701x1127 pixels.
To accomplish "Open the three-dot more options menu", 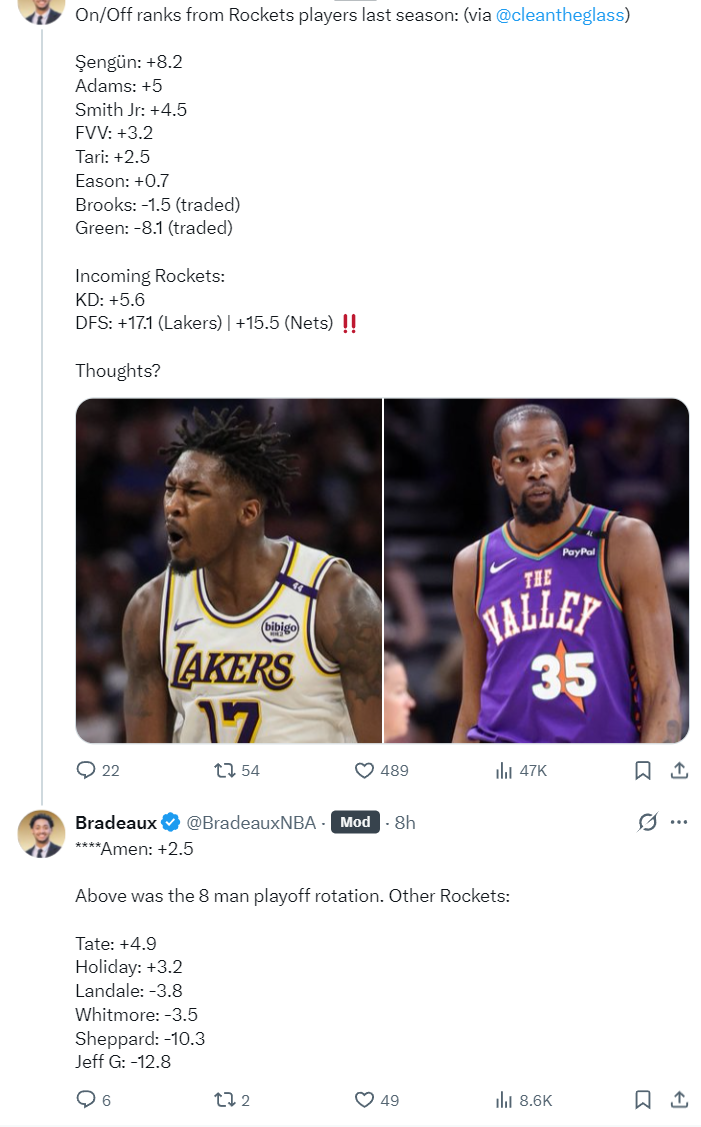I will tap(679, 822).
